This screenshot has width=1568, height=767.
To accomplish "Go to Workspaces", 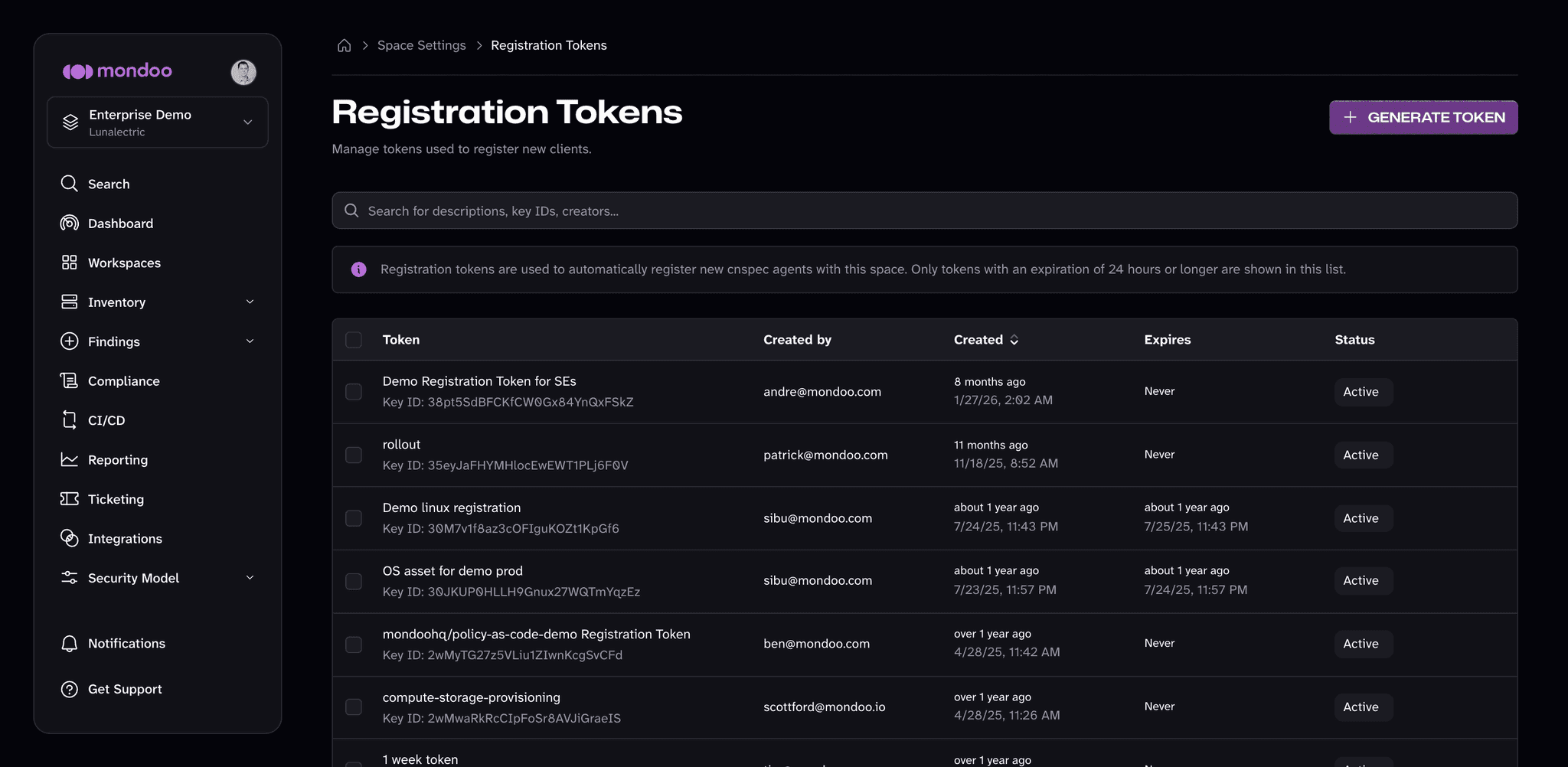I will click(x=124, y=263).
